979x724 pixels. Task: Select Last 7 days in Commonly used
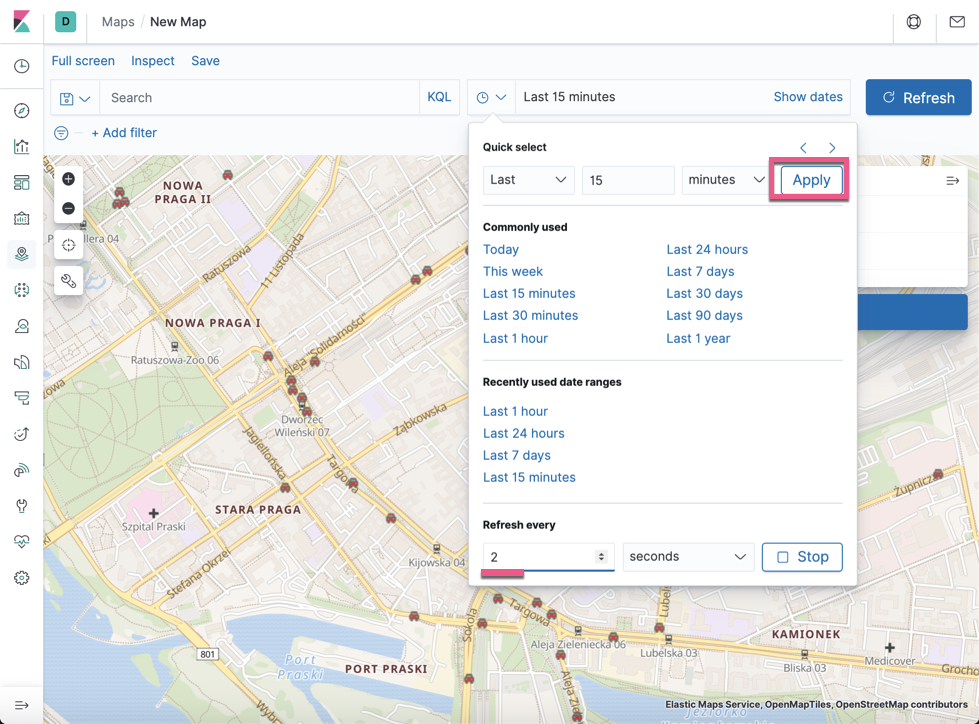pyautogui.click(x=700, y=272)
